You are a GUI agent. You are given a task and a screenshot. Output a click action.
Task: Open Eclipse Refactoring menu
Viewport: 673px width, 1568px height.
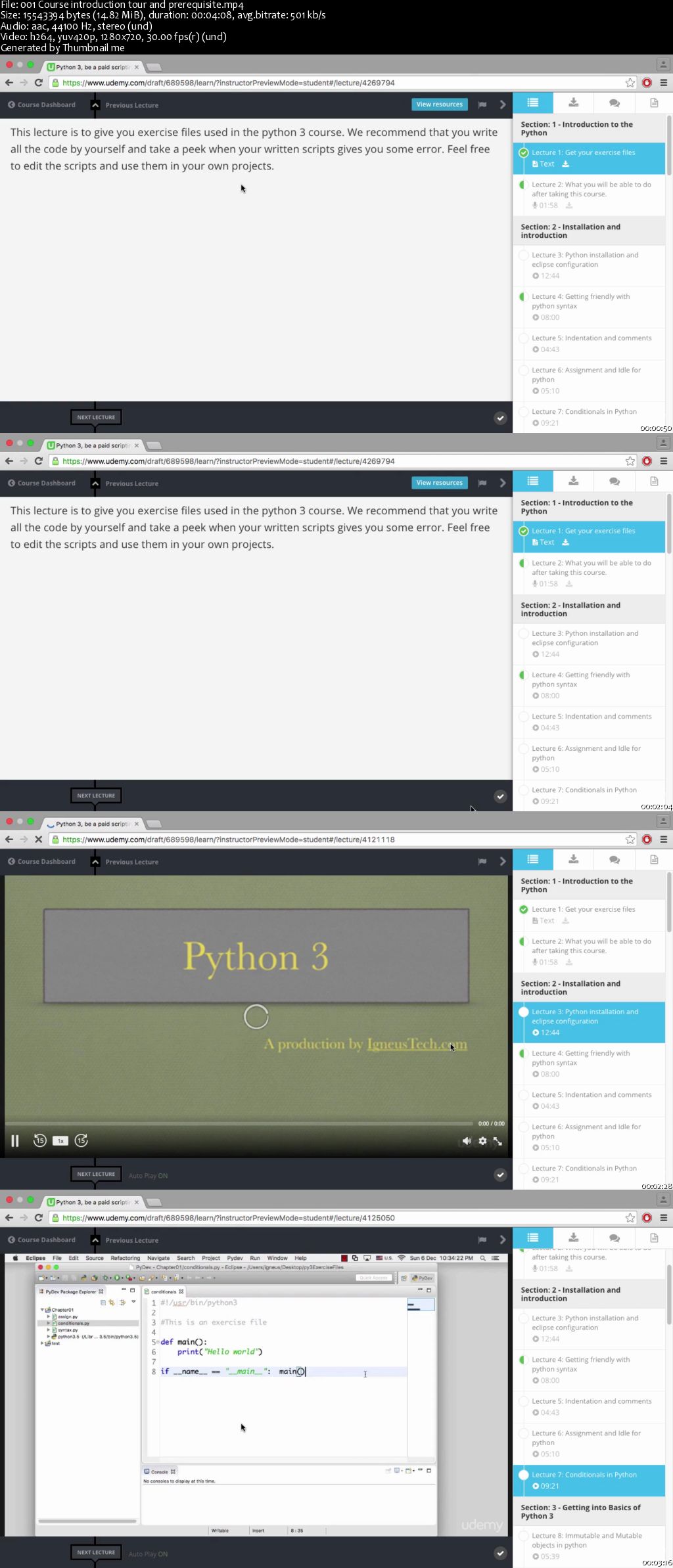coord(125,1258)
